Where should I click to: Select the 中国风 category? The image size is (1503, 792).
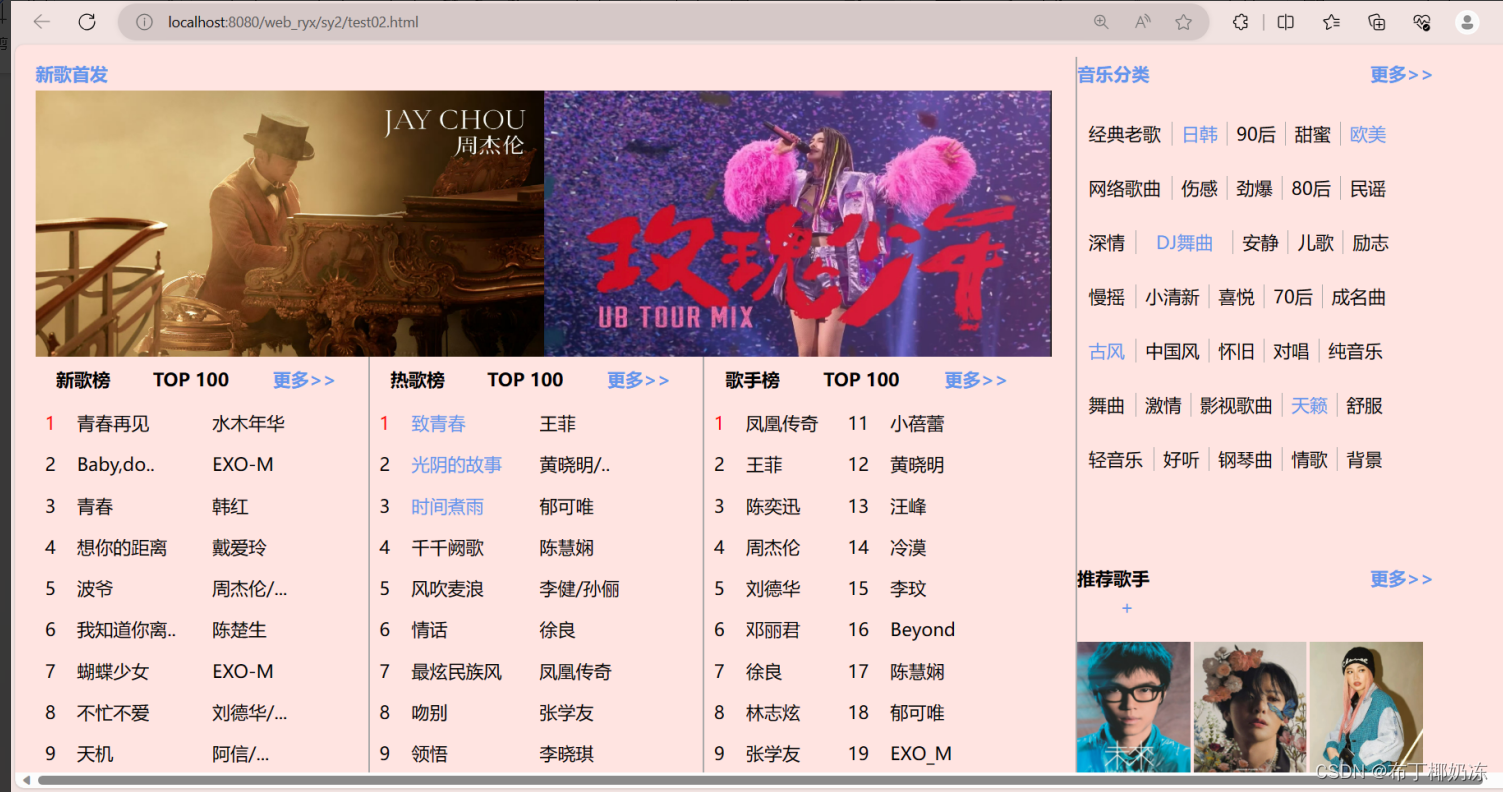(x=1172, y=352)
